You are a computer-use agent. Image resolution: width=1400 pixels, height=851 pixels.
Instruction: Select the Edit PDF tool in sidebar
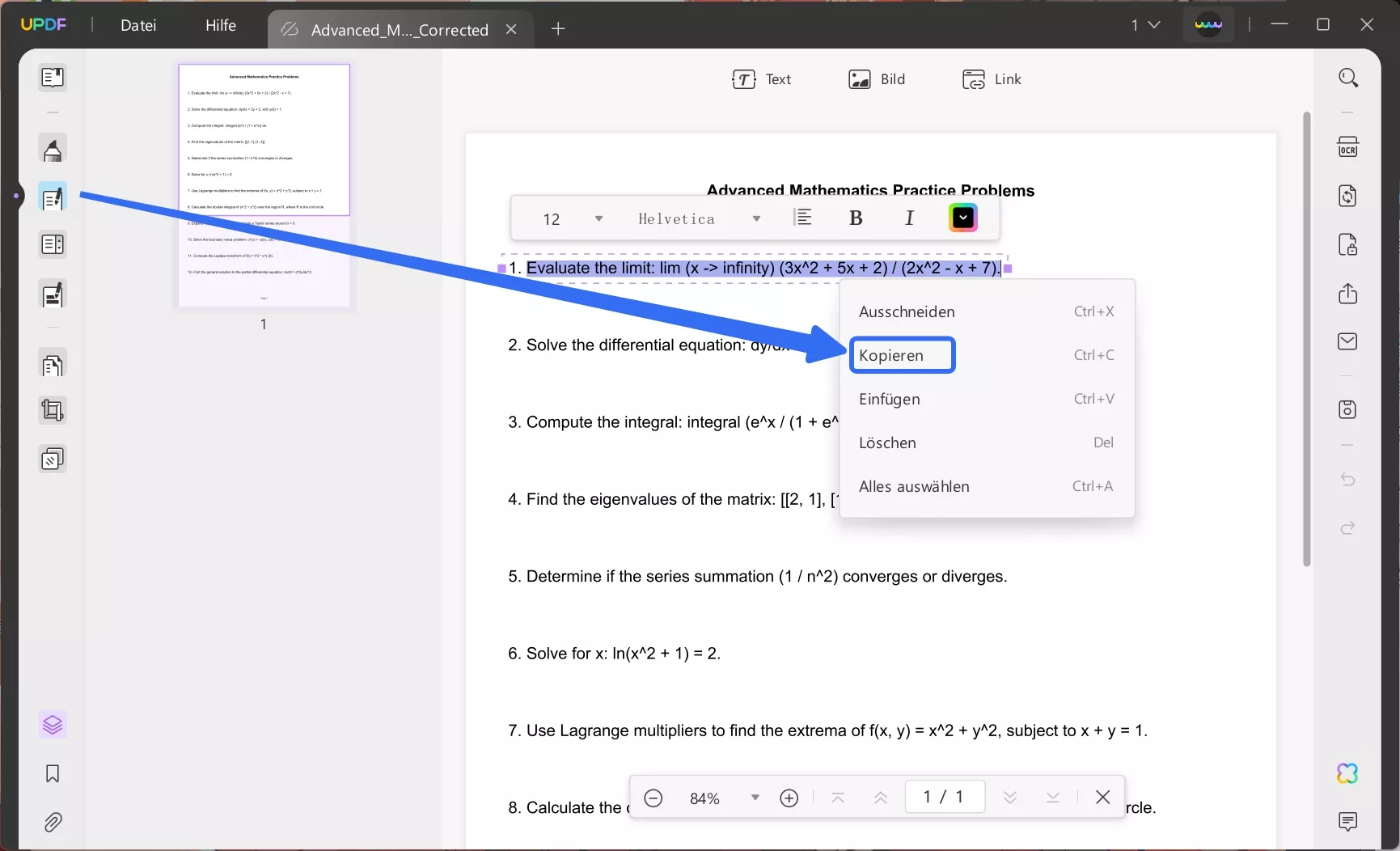[x=53, y=197]
